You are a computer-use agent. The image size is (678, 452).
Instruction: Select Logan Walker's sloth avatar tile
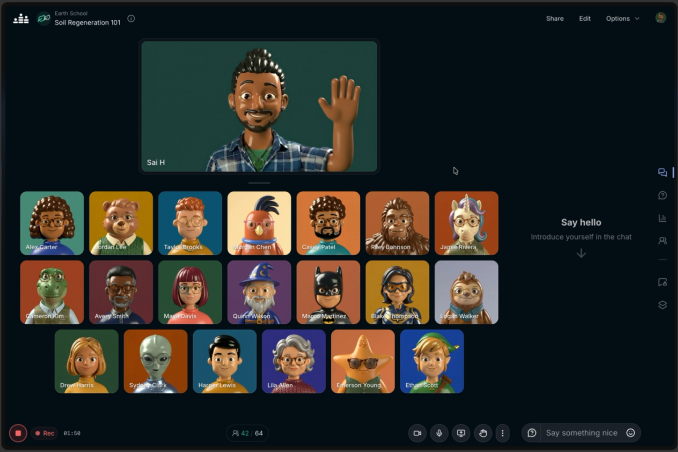pyautogui.click(x=467, y=292)
